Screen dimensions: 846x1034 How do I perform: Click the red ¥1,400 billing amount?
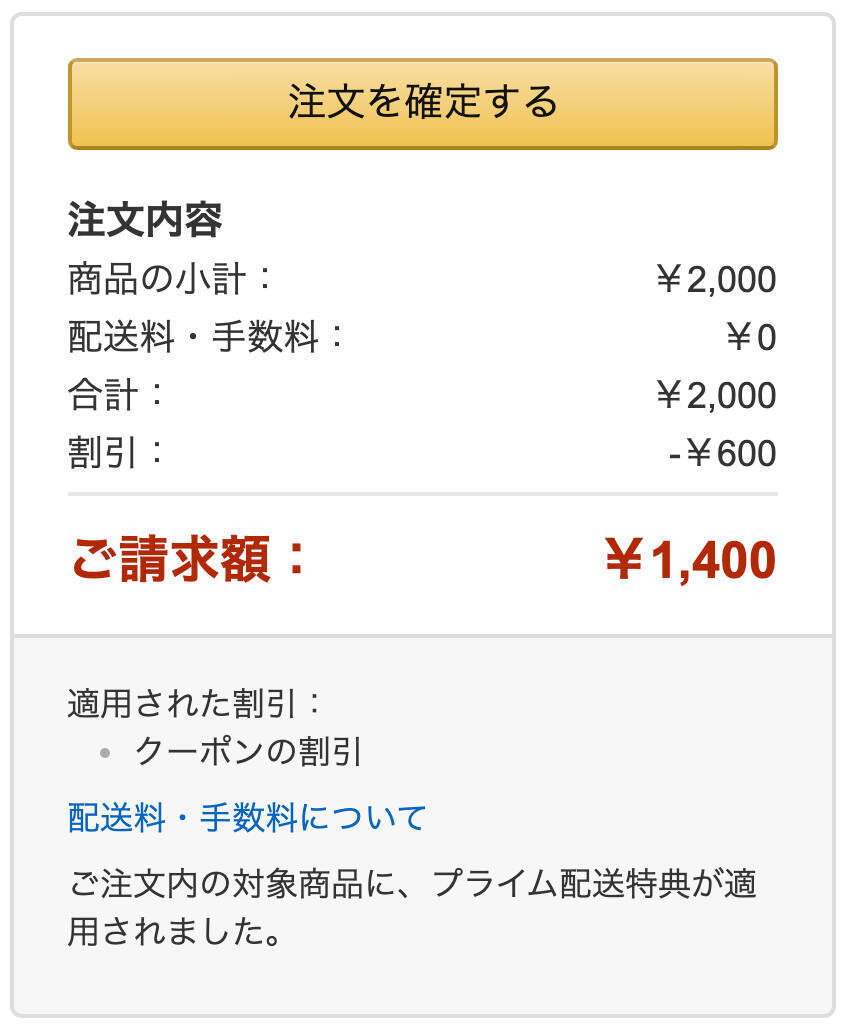coord(690,560)
